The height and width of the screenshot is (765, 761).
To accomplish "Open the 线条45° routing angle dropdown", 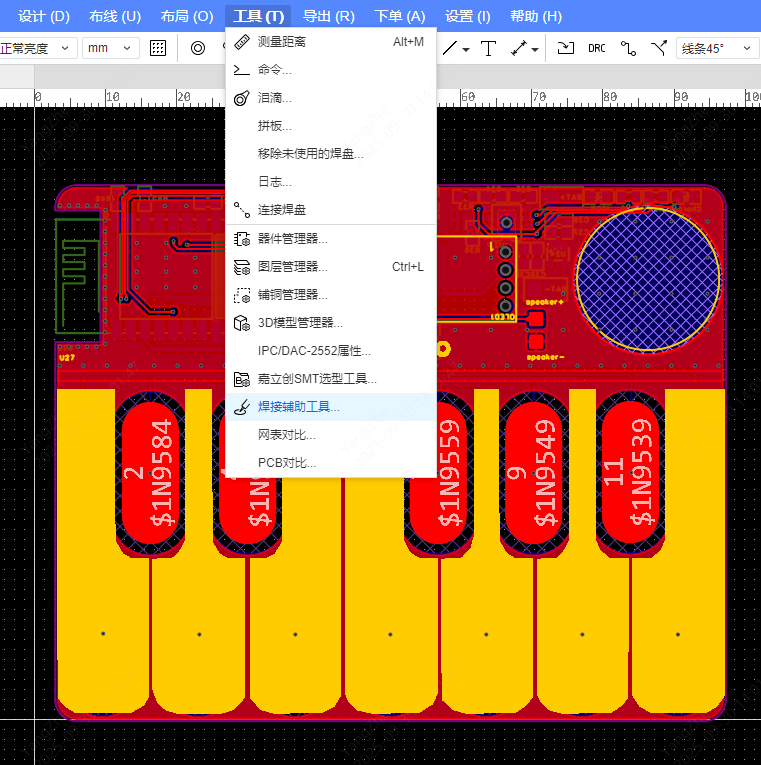I will (716, 48).
